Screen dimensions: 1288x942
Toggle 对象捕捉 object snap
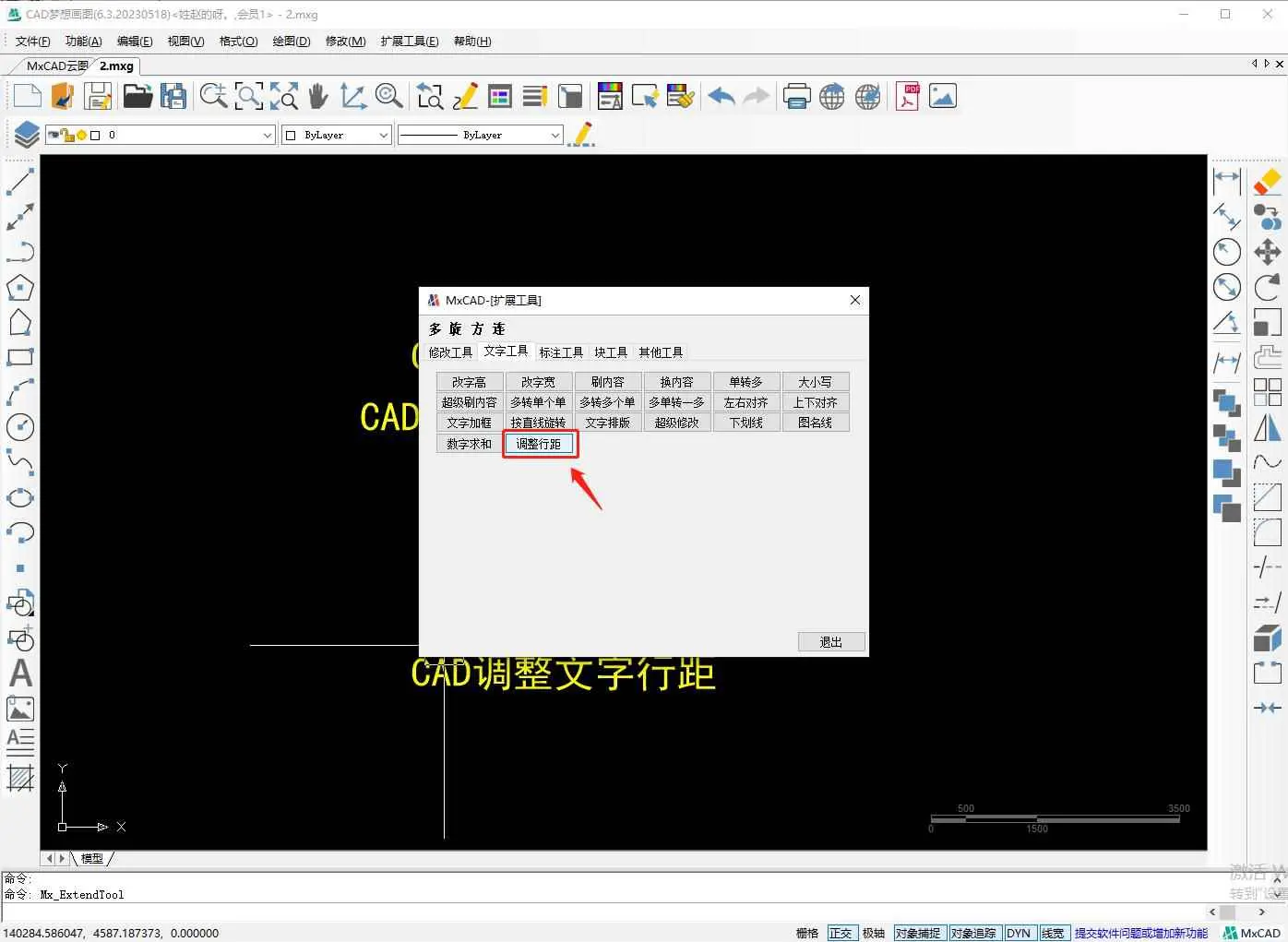coord(917,933)
